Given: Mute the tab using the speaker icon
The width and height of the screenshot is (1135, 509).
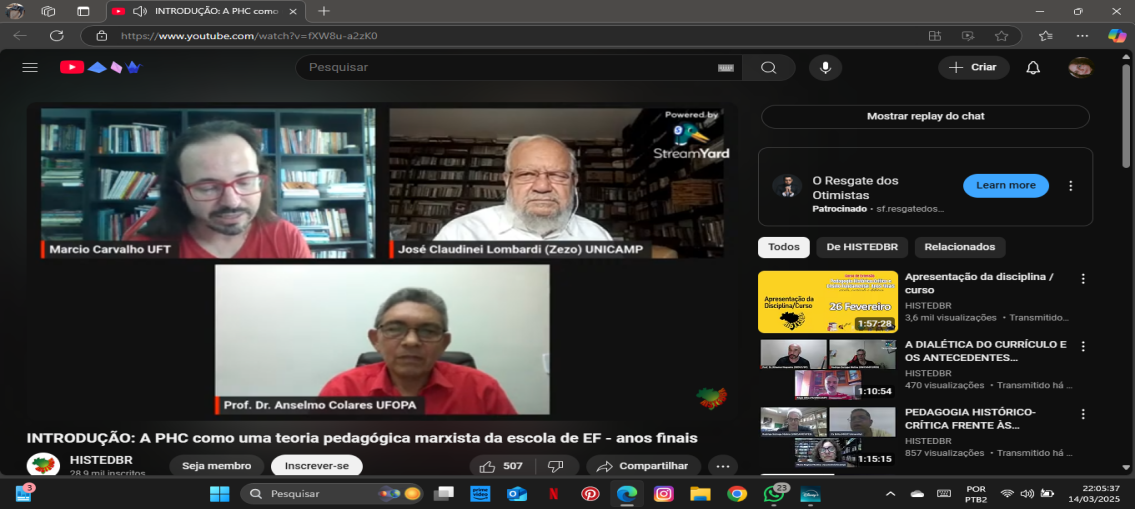Looking at the screenshot, I should [x=139, y=11].
